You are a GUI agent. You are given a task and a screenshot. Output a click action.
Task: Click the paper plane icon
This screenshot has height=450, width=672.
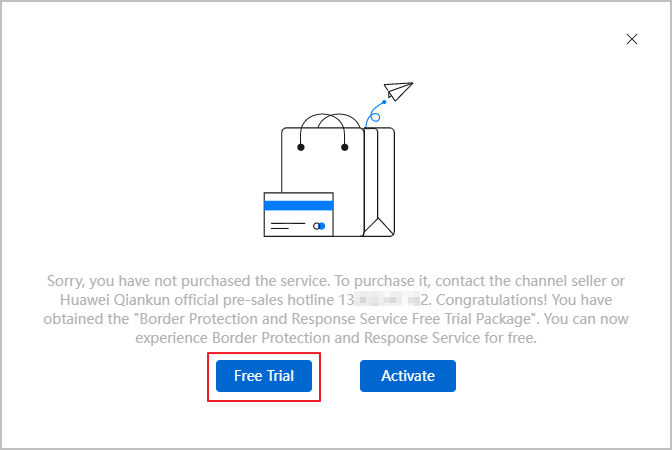(398, 91)
